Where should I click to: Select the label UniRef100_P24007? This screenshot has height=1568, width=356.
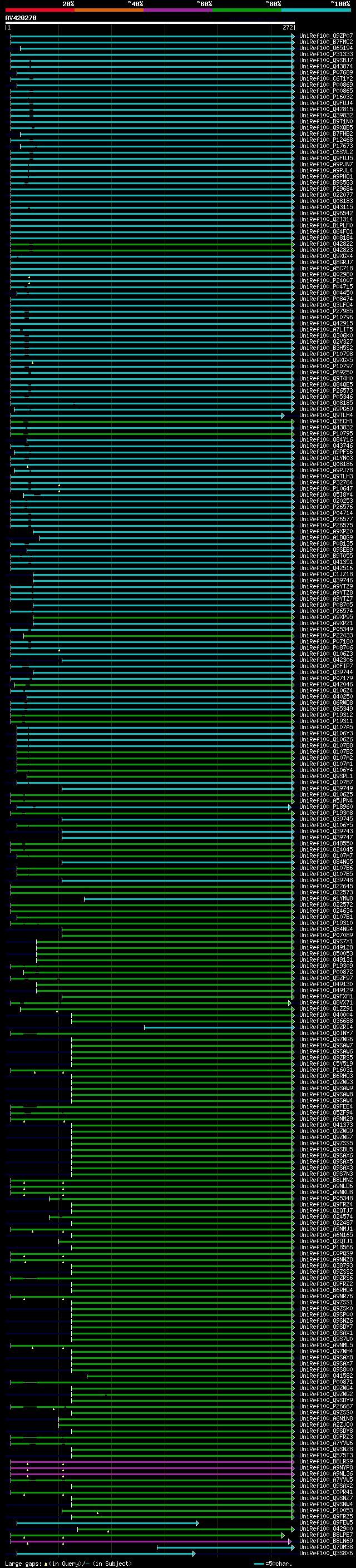tap(326, 280)
